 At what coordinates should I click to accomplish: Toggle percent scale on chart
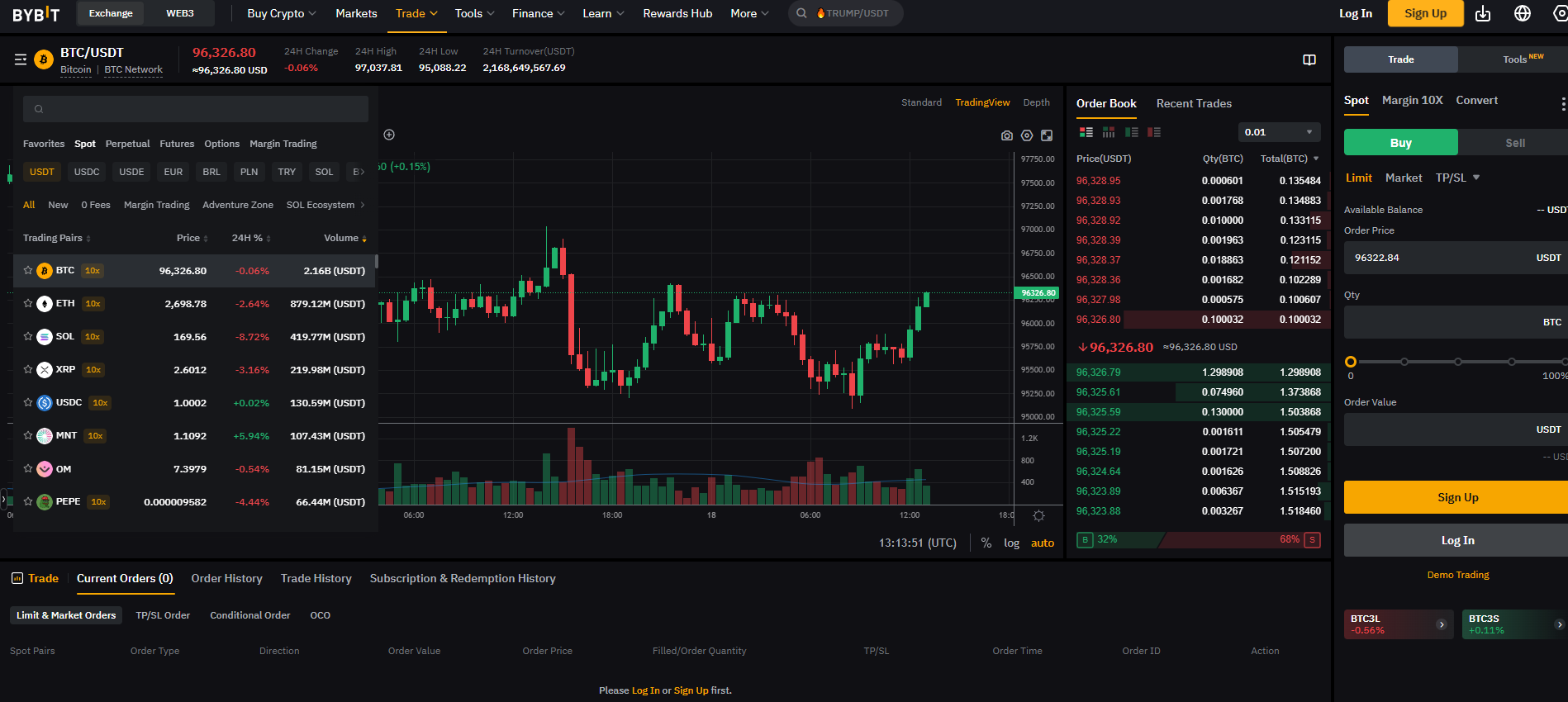(x=986, y=543)
